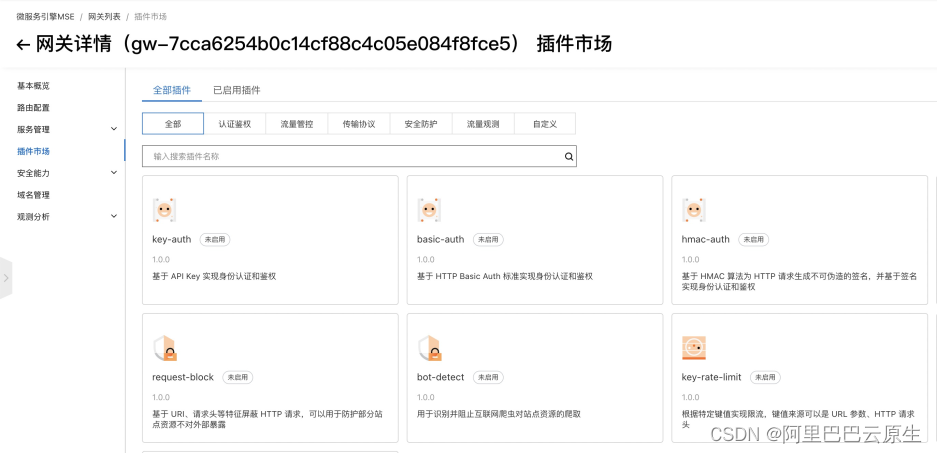Filter plugins by 安全防护
The width and height of the screenshot is (937, 453).
(421, 124)
